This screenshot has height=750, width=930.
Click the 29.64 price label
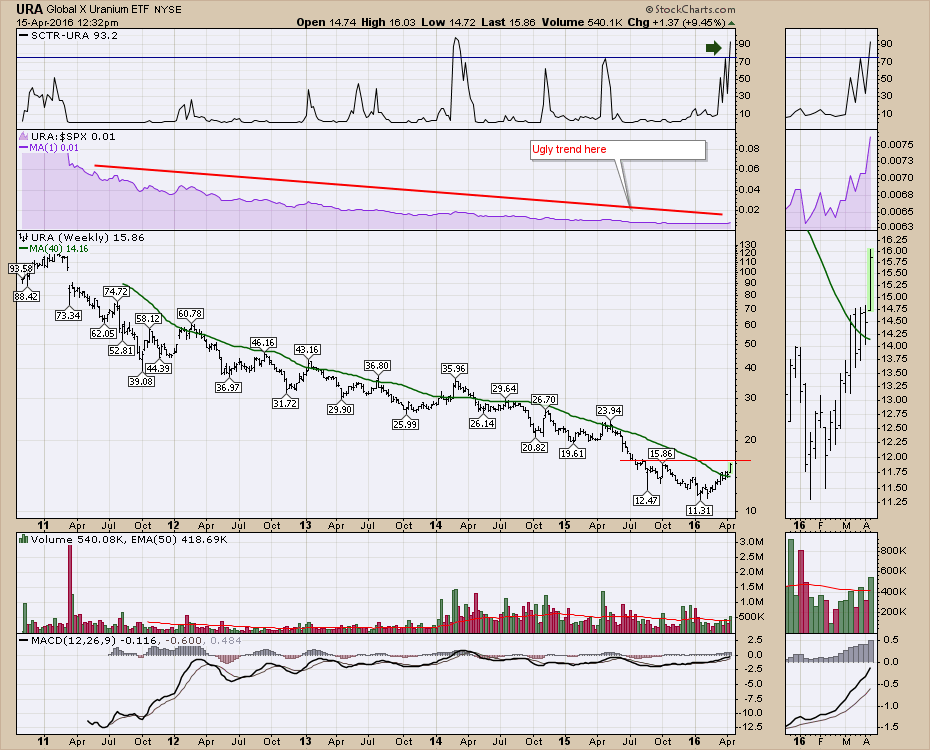[504, 388]
